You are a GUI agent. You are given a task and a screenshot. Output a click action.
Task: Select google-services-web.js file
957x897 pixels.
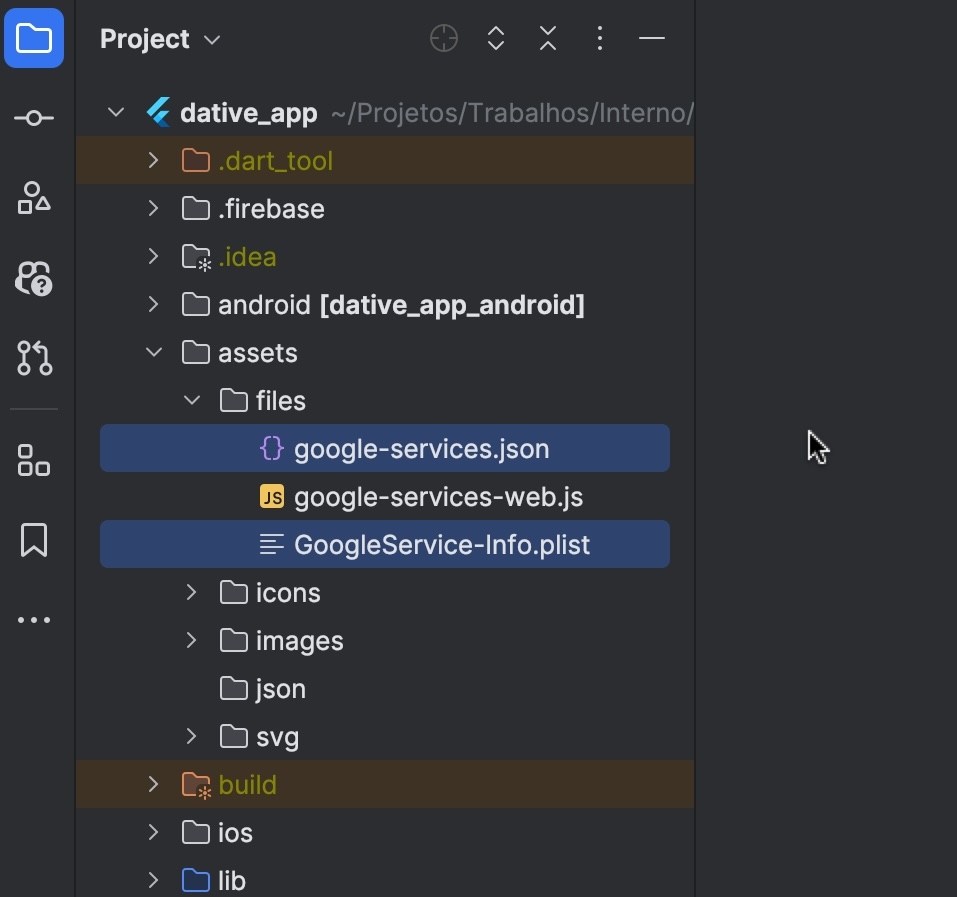(x=438, y=497)
